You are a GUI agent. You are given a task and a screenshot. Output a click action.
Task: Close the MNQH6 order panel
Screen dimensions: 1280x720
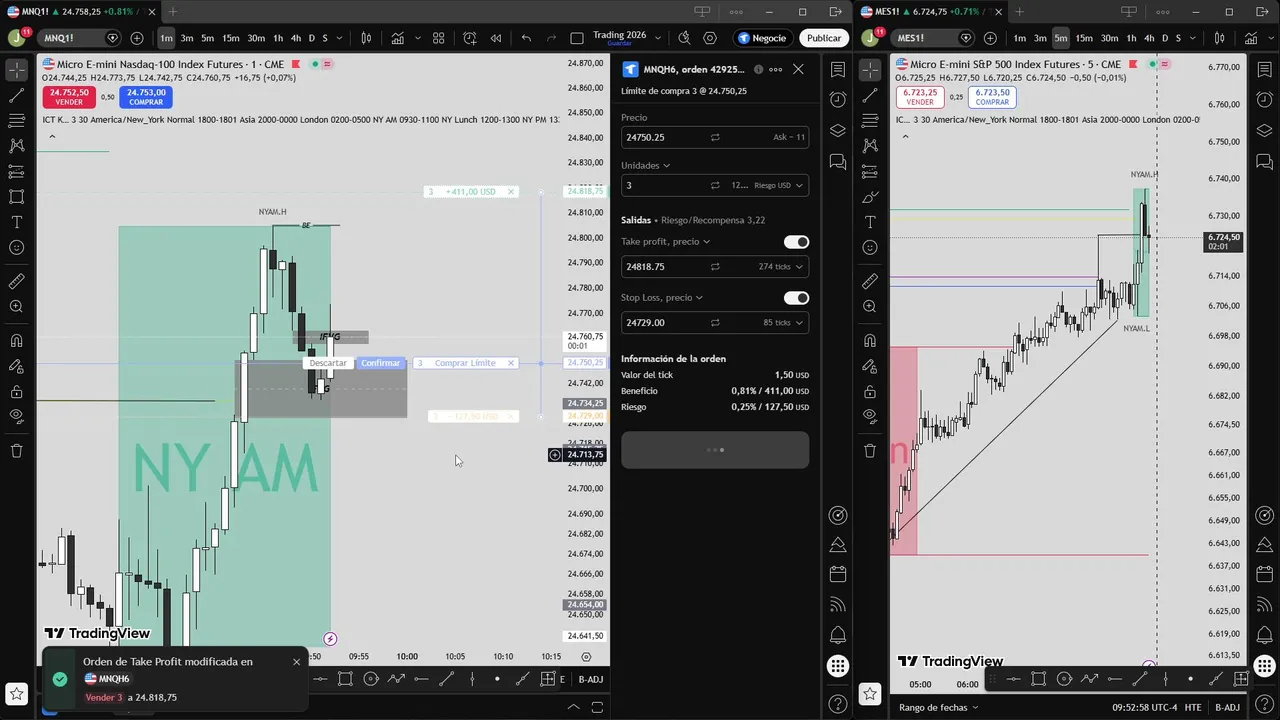tap(798, 69)
